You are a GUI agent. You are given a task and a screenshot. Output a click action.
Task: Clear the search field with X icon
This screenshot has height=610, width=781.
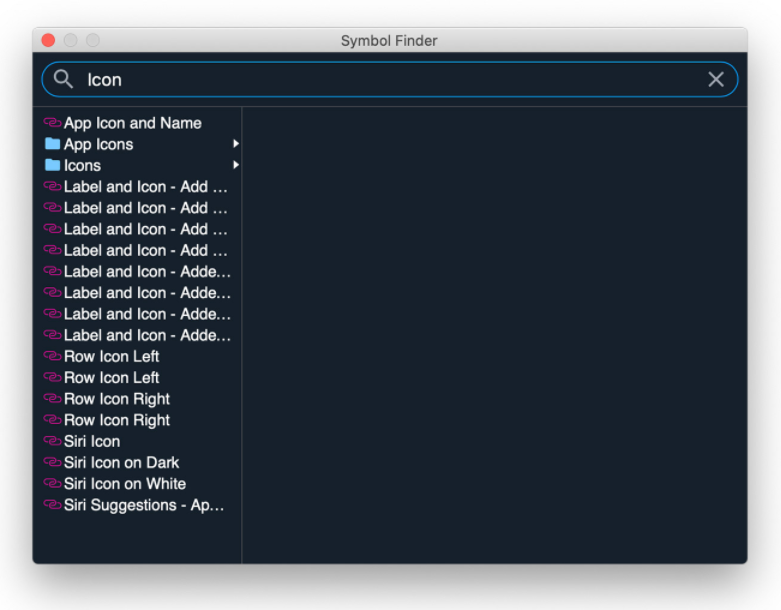716,79
